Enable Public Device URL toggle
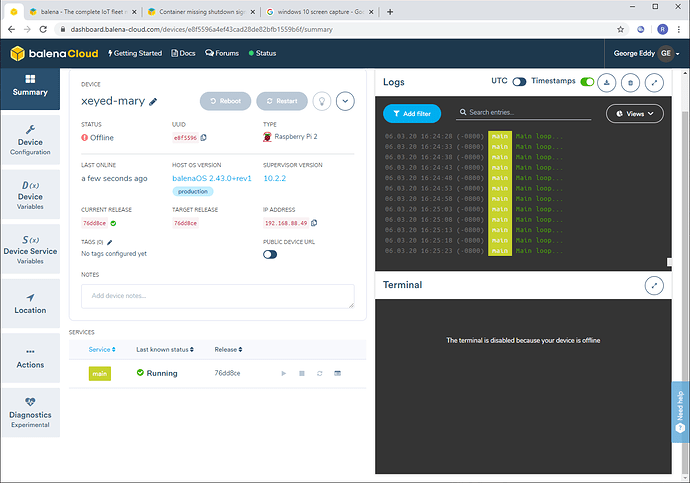This screenshot has height=483, width=690. tap(270, 255)
